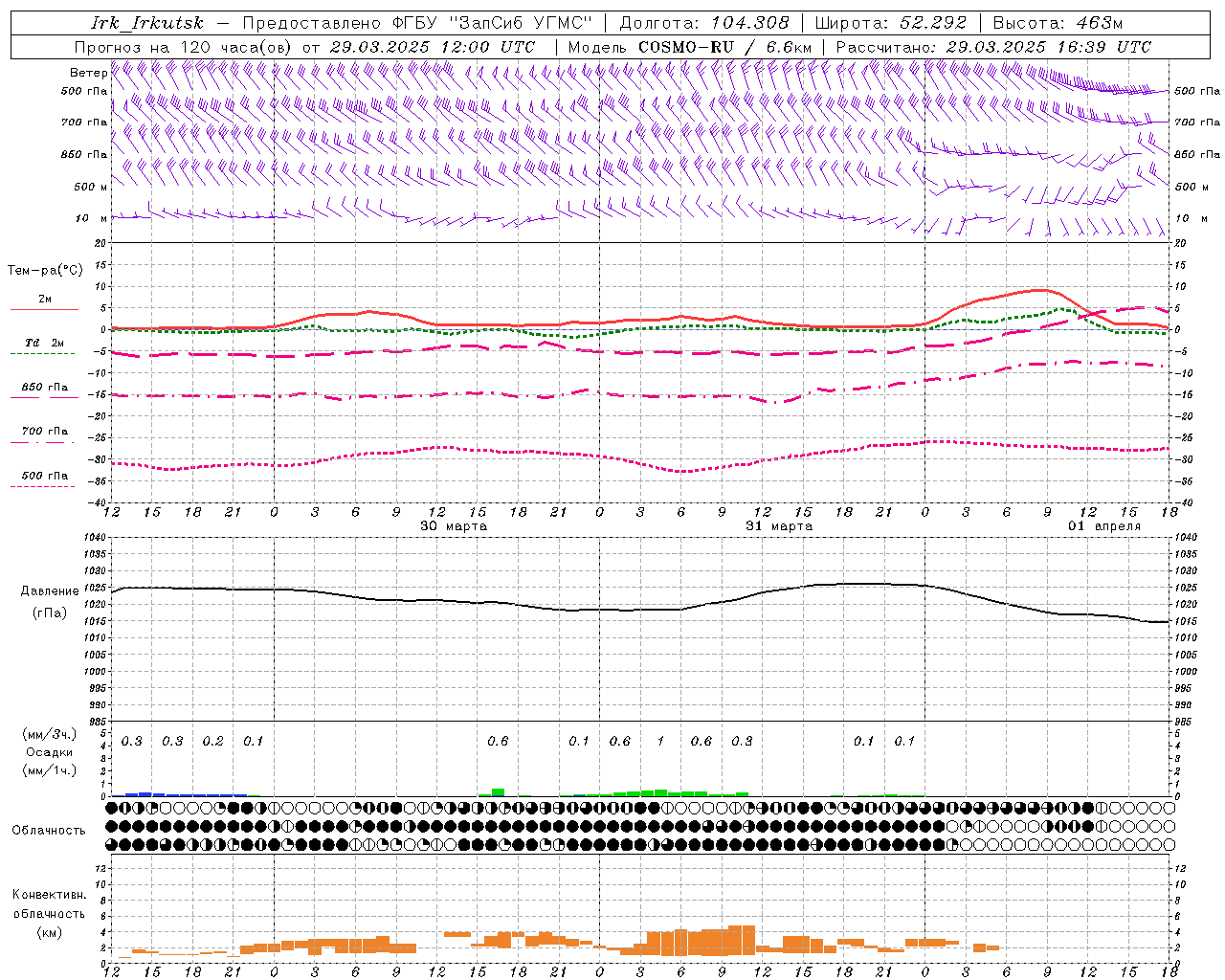Click the Ветер panel label
This screenshot has width=1225, height=980.
coord(88,73)
